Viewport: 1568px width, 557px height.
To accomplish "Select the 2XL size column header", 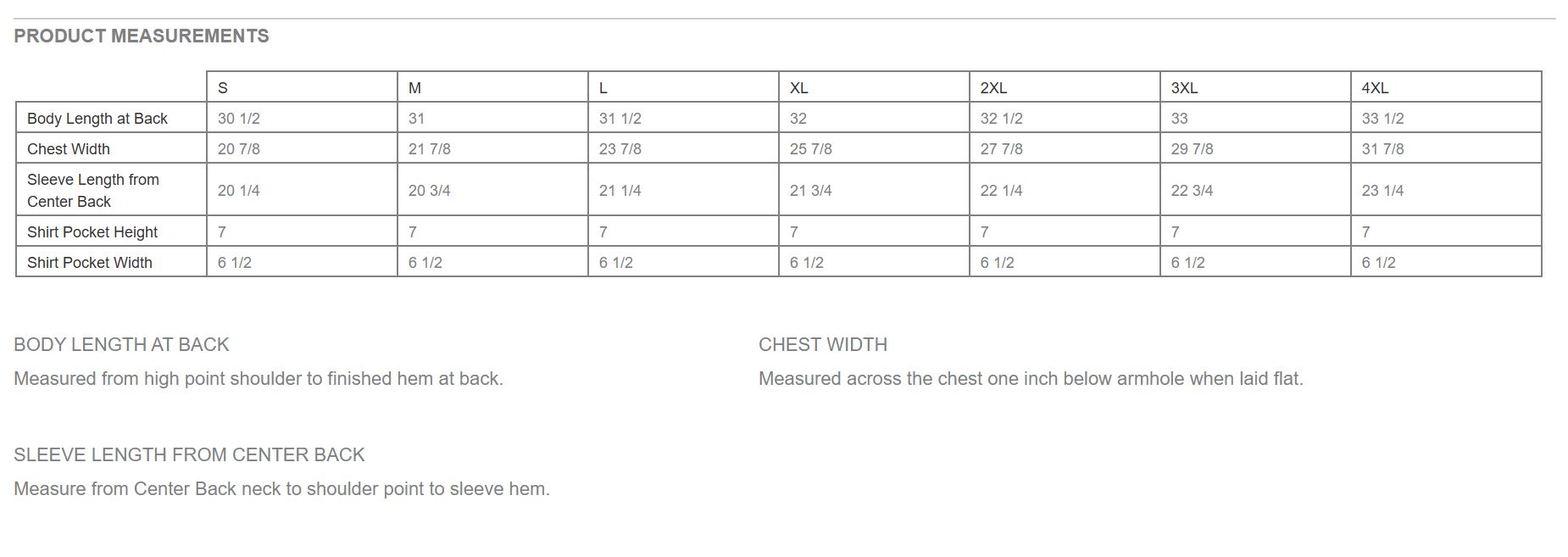I will click(x=1065, y=87).
